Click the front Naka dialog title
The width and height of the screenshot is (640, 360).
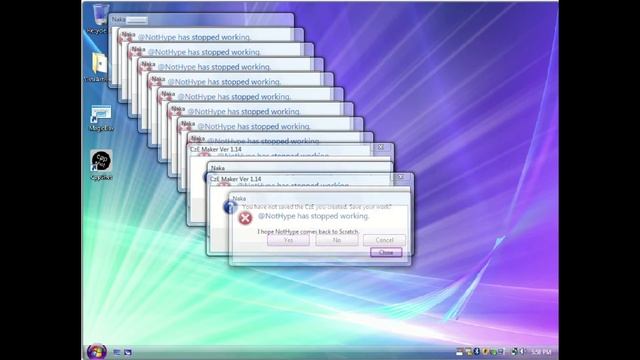[239, 198]
